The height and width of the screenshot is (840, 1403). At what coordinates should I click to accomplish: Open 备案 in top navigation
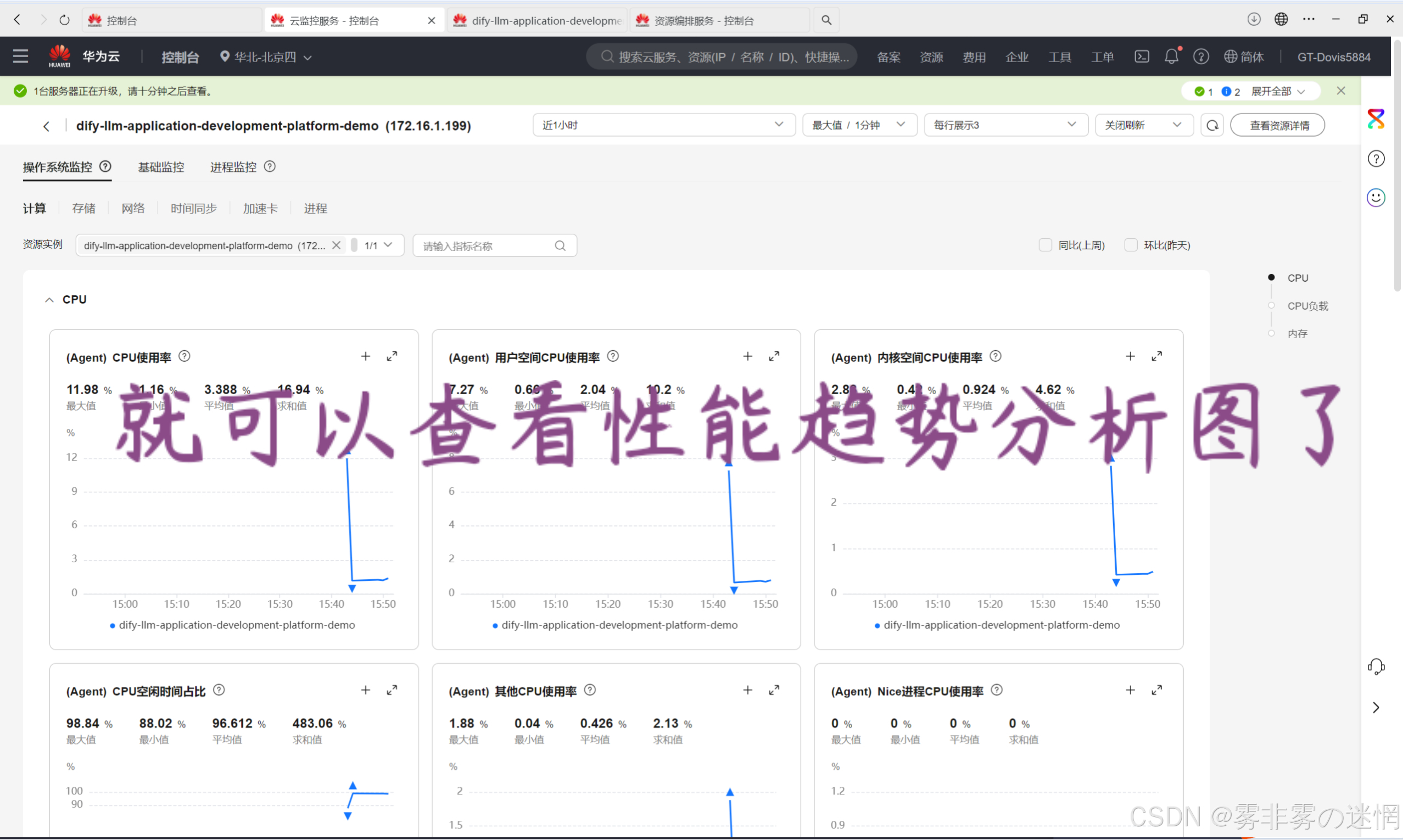pos(888,57)
